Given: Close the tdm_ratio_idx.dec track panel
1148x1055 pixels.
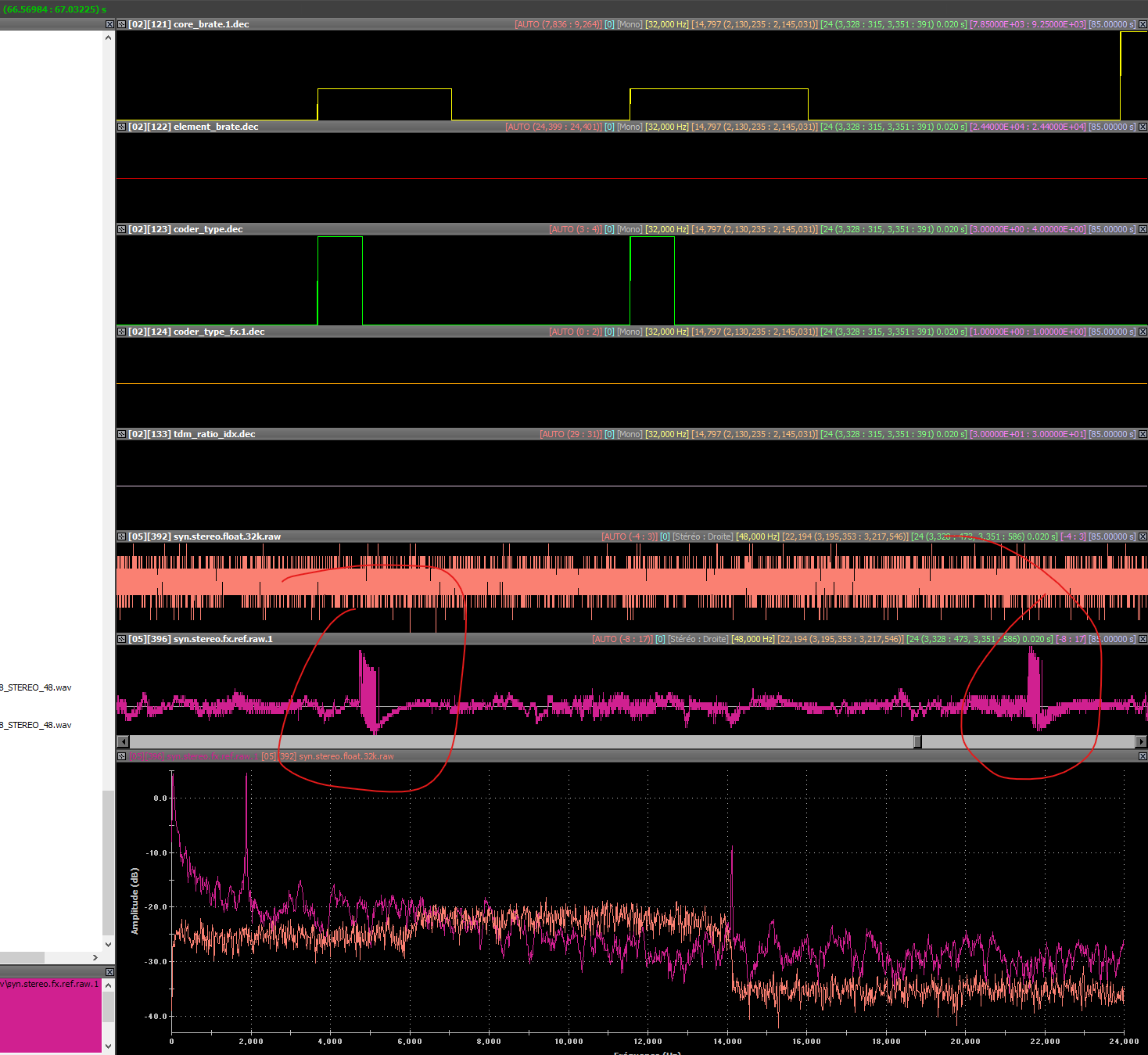Looking at the screenshot, I should click(1143, 434).
